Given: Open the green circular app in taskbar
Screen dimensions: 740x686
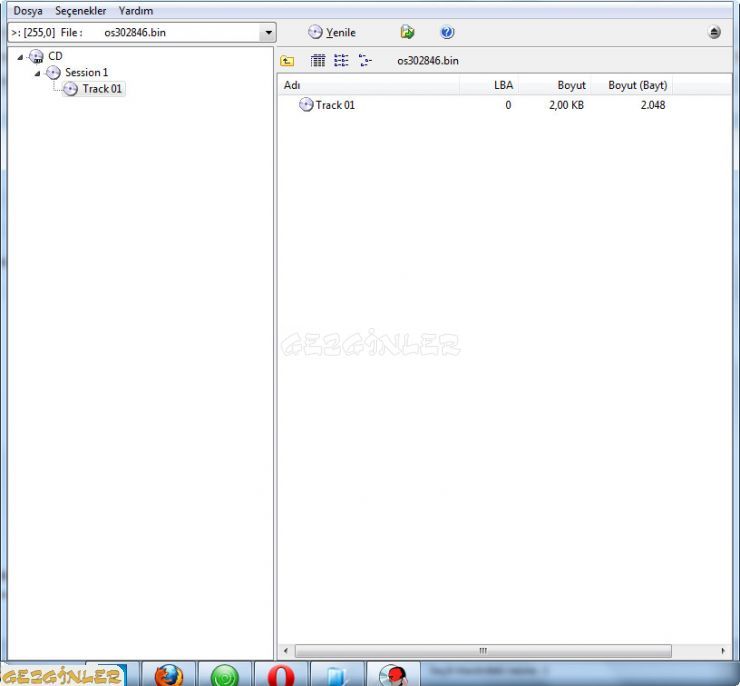Looking at the screenshot, I should 225,675.
